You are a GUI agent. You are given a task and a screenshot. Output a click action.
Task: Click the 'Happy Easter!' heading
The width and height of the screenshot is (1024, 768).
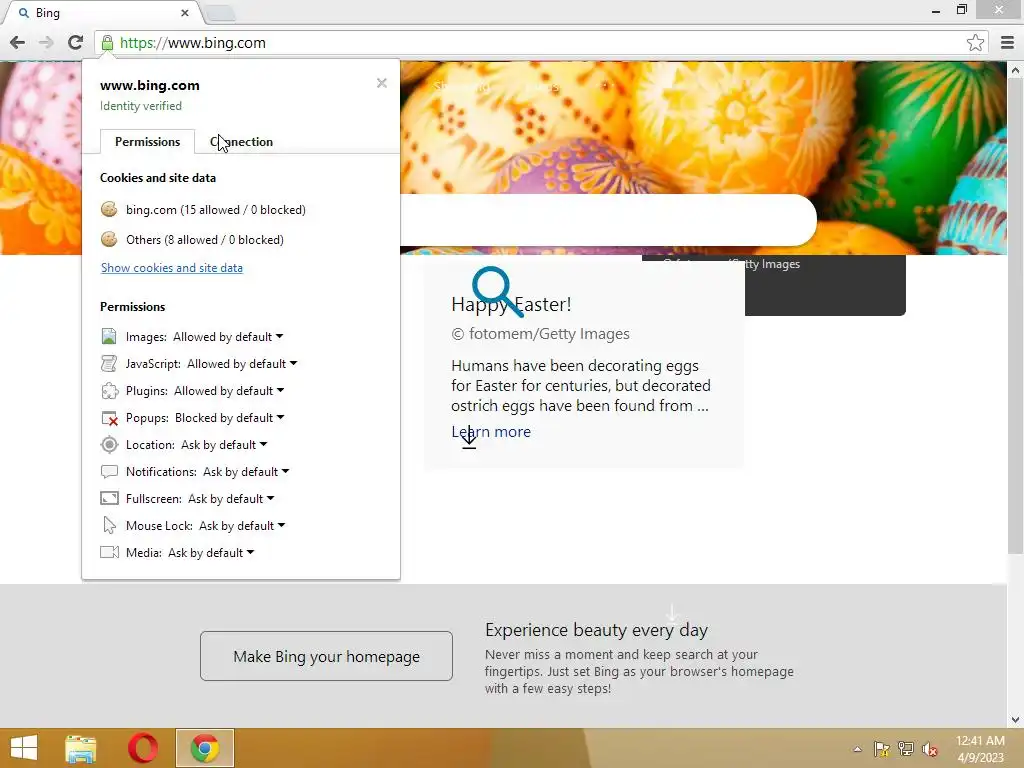[511, 304]
